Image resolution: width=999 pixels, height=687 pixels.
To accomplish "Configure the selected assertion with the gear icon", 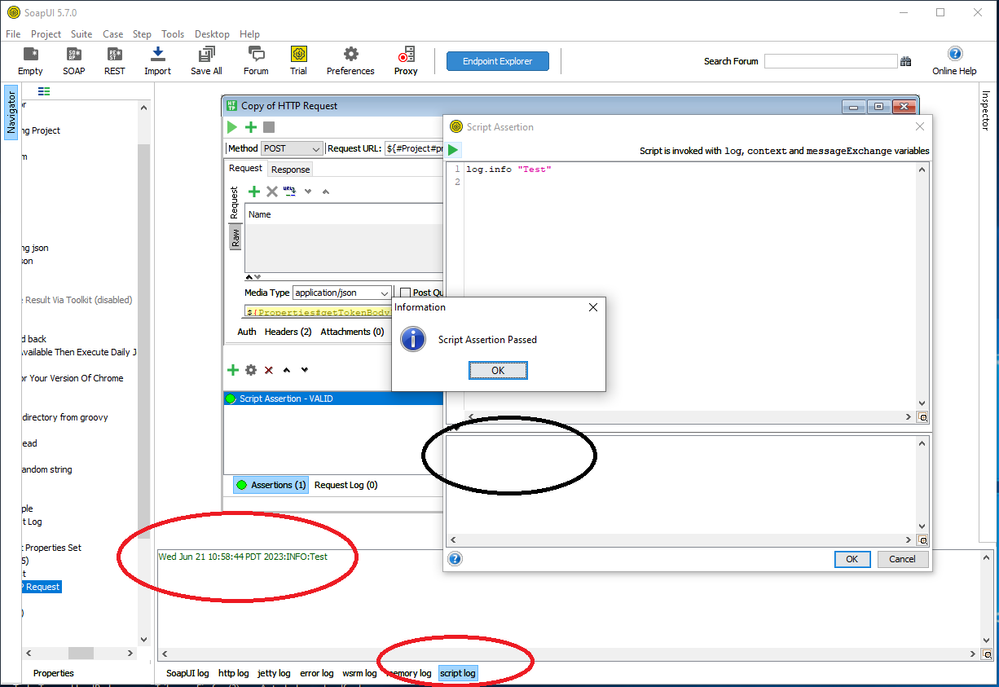I will (251, 370).
